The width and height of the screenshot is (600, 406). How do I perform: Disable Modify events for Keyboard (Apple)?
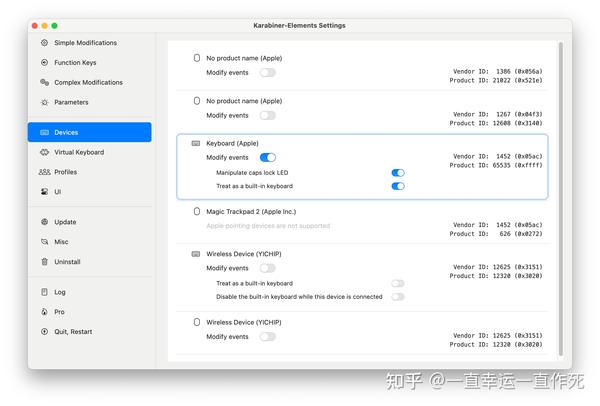(267, 158)
